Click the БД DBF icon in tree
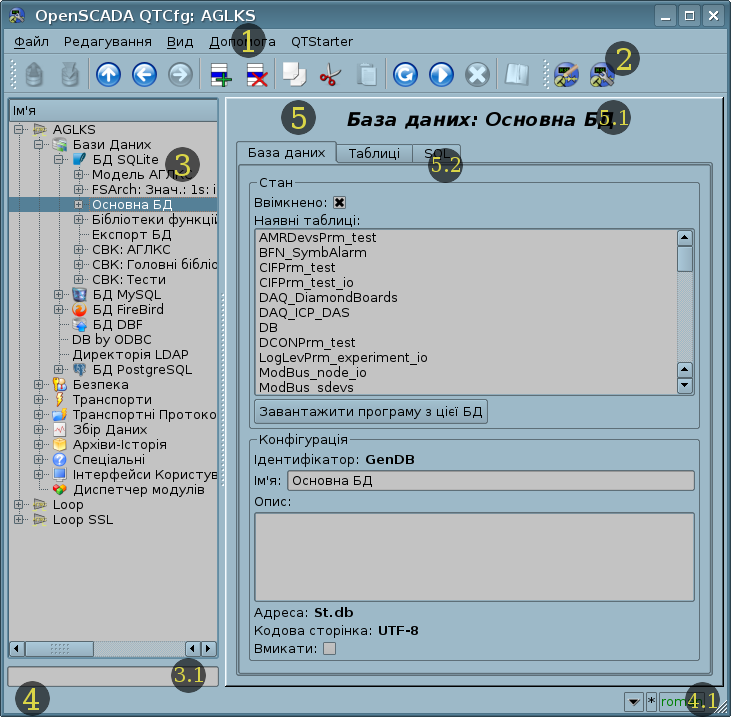 [80, 324]
